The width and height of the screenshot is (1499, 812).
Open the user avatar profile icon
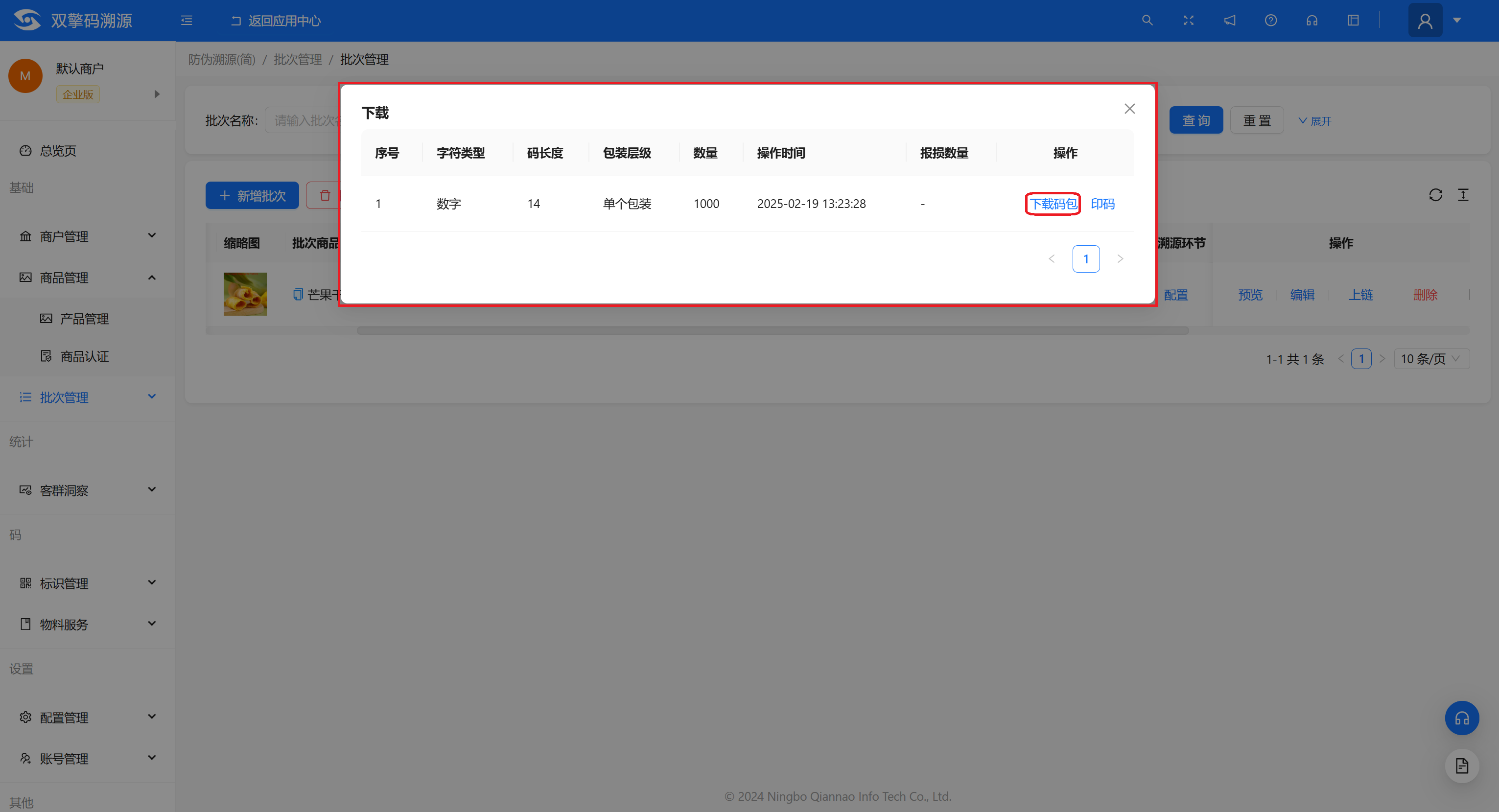coord(1425,21)
